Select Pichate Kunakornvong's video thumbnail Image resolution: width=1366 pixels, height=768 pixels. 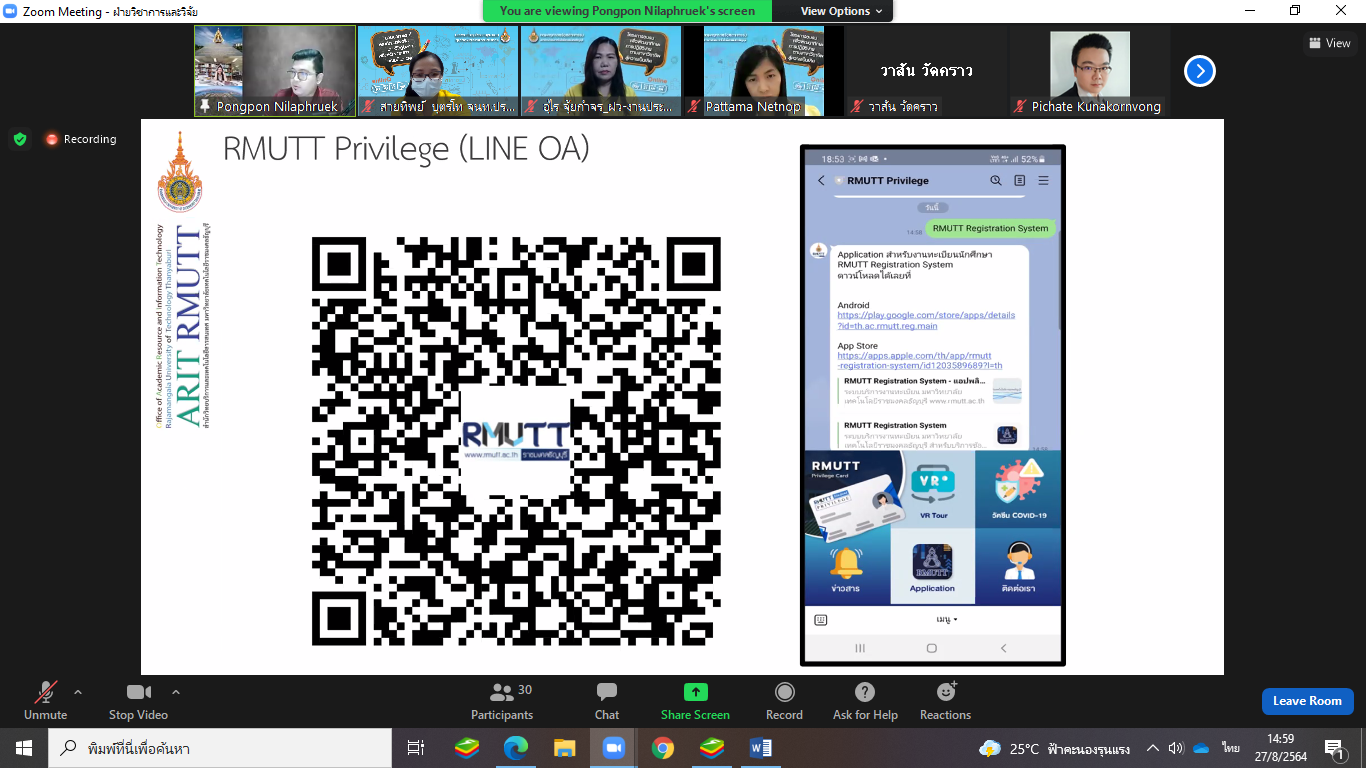point(1089,71)
